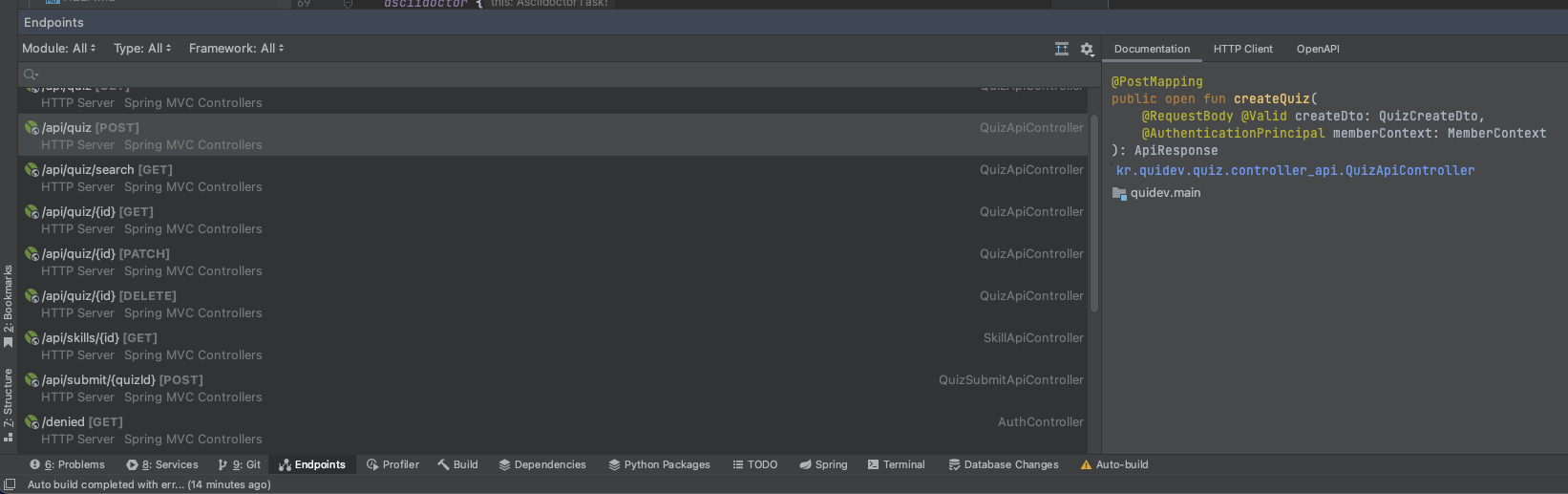Image resolution: width=1568 pixels, height=494 pixels.
Task: Open the Python Packages tool window
Action: click(659, 465)
